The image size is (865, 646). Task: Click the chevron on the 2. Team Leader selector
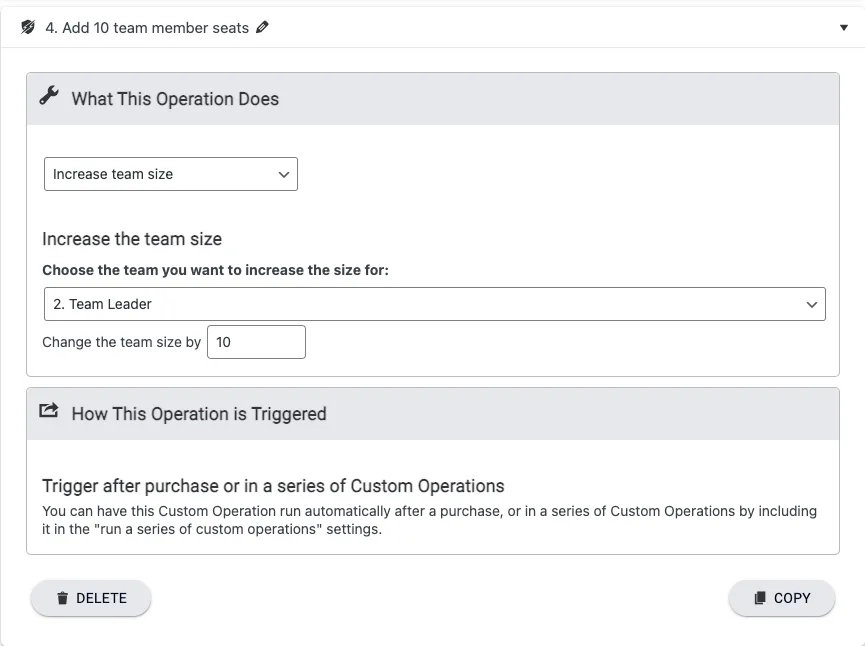[x=812, y=304]
